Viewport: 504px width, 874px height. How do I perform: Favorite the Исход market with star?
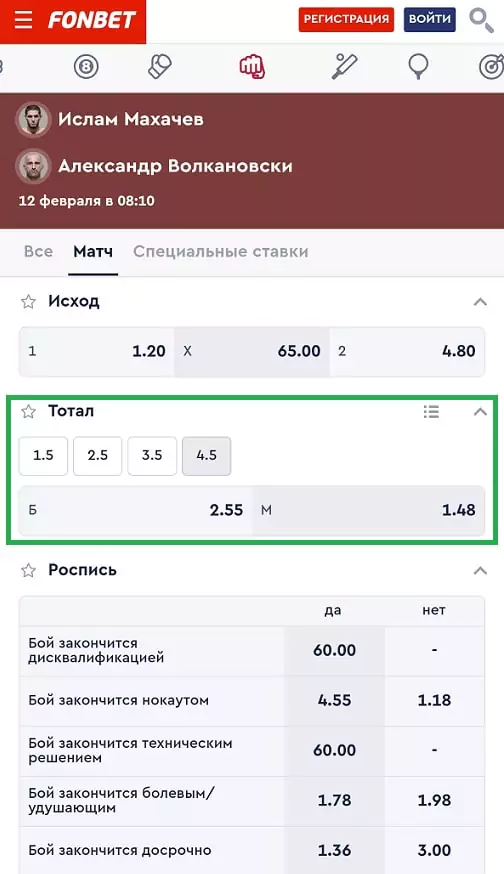pyautogui.click(x=28, y=302)
